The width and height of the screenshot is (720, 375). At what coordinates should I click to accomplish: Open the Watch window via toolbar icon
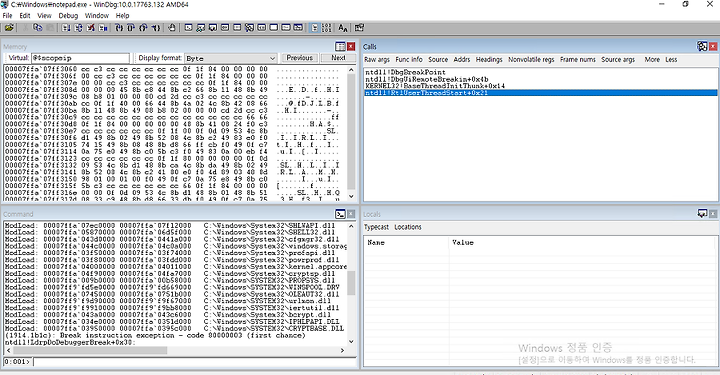click(x=201, y=28)
